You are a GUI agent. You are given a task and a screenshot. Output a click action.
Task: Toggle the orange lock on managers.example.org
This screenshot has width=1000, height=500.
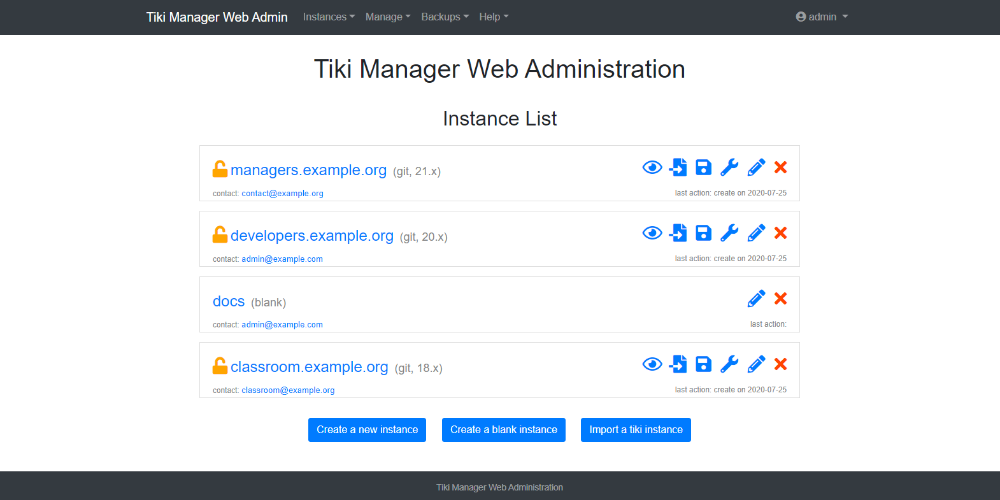219,169
